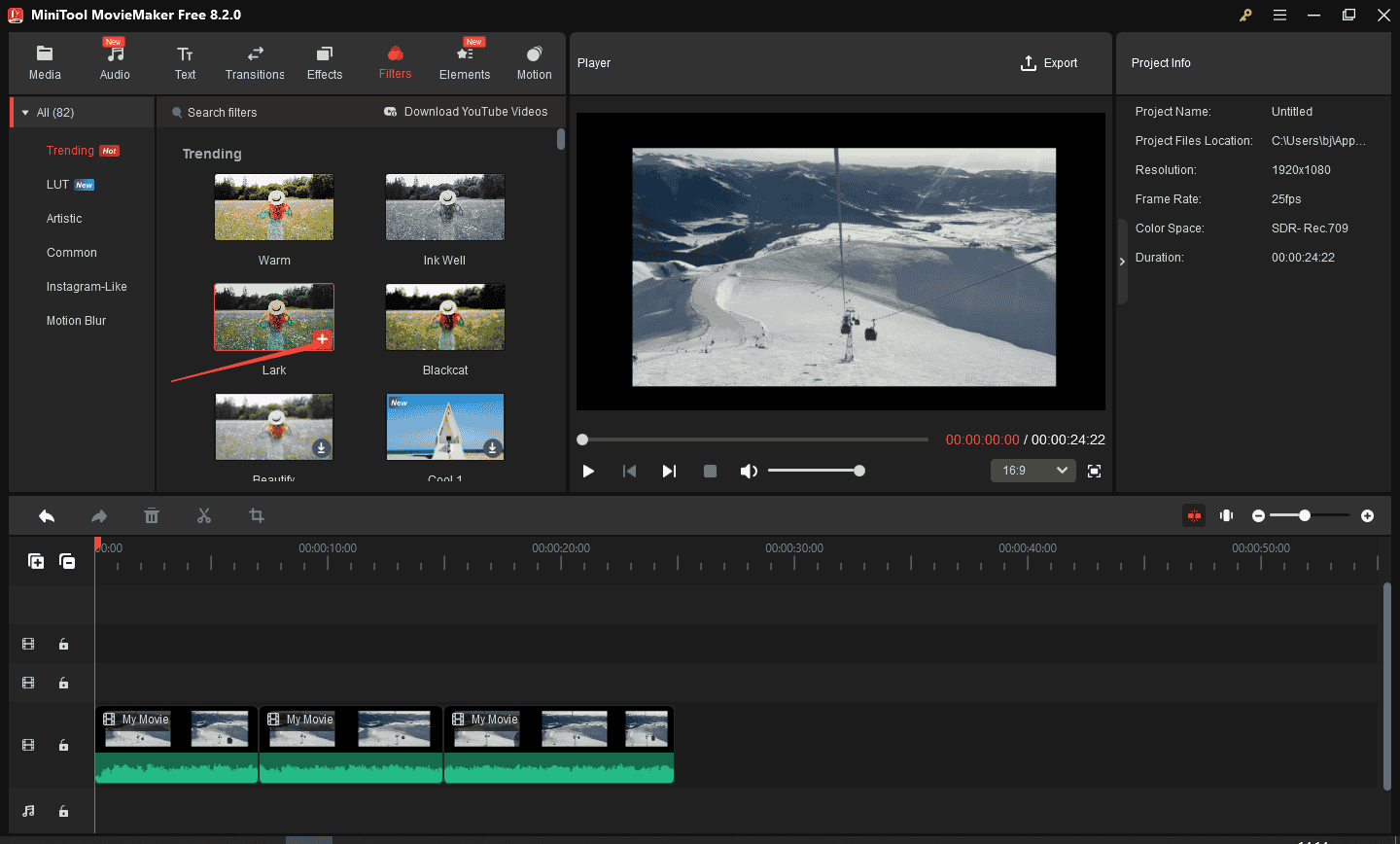Split clip with scissors tool
This screenshot has width=1400, height=844.
click(x=204, y=515)
